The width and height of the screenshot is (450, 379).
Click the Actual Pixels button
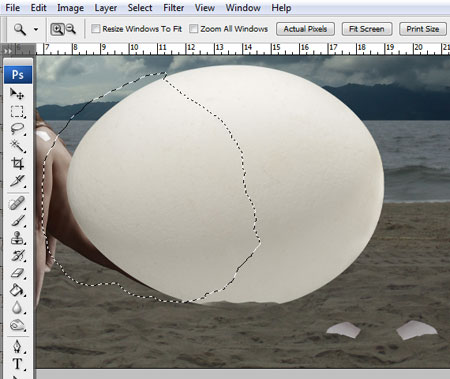tap(305, 29)
